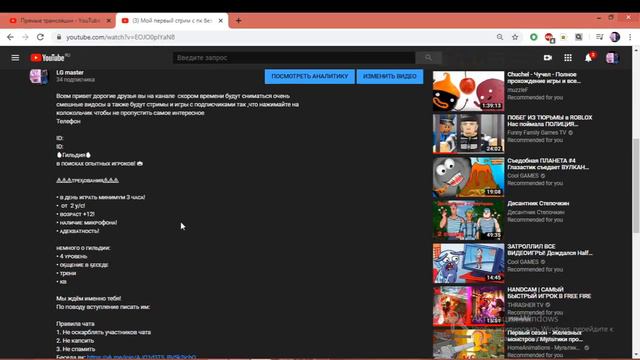Image resolution: width=640 pixels, height=360 pixels.
Task: Click the padlock site info icon
Action: (x=59, y=37)
